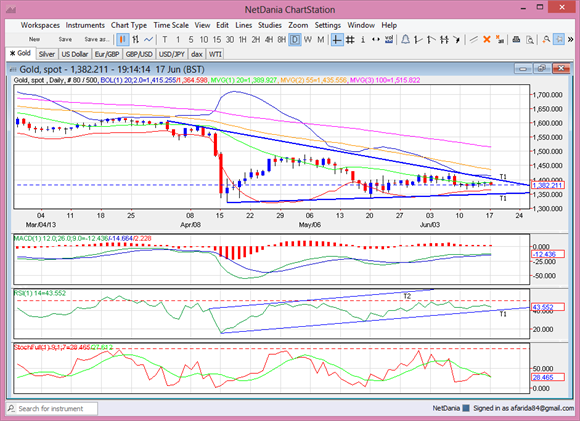Click the NetDania status indicator square

[x=466, y=408]
